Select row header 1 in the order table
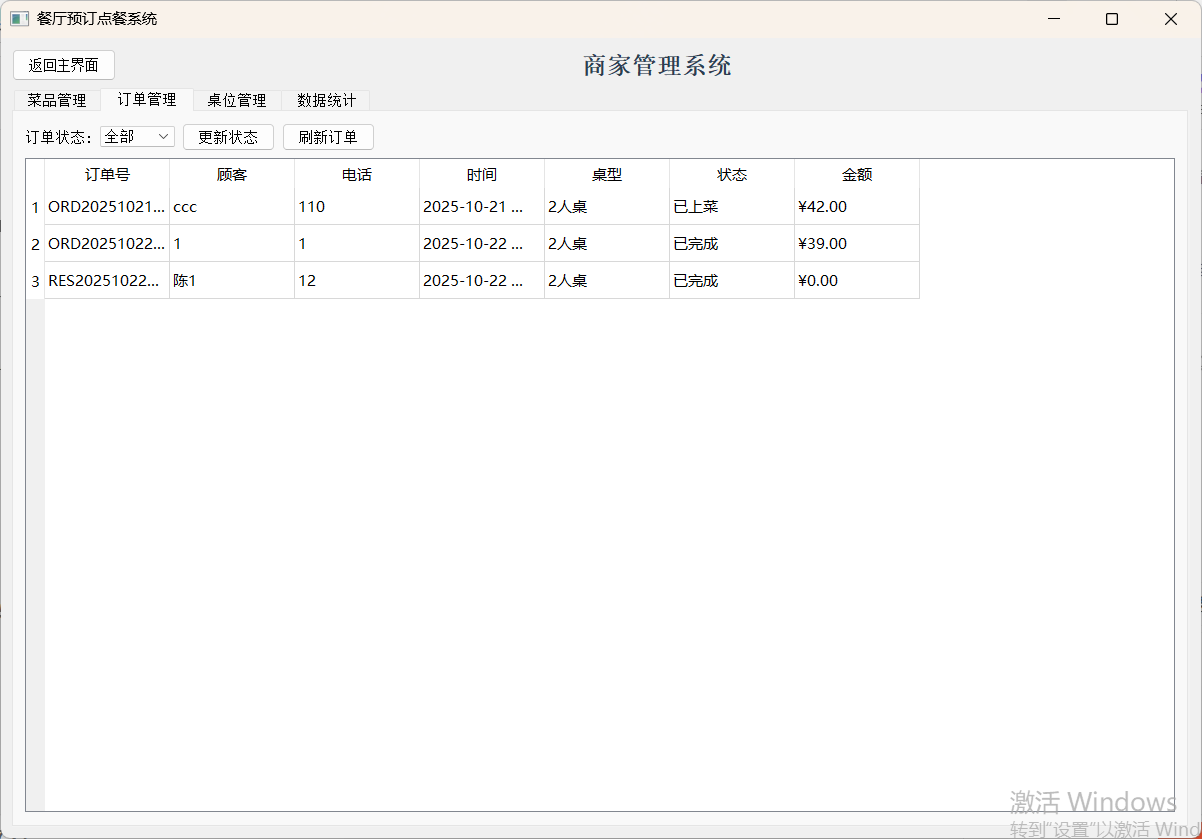 pyautogui.click(x=35, y=207)
